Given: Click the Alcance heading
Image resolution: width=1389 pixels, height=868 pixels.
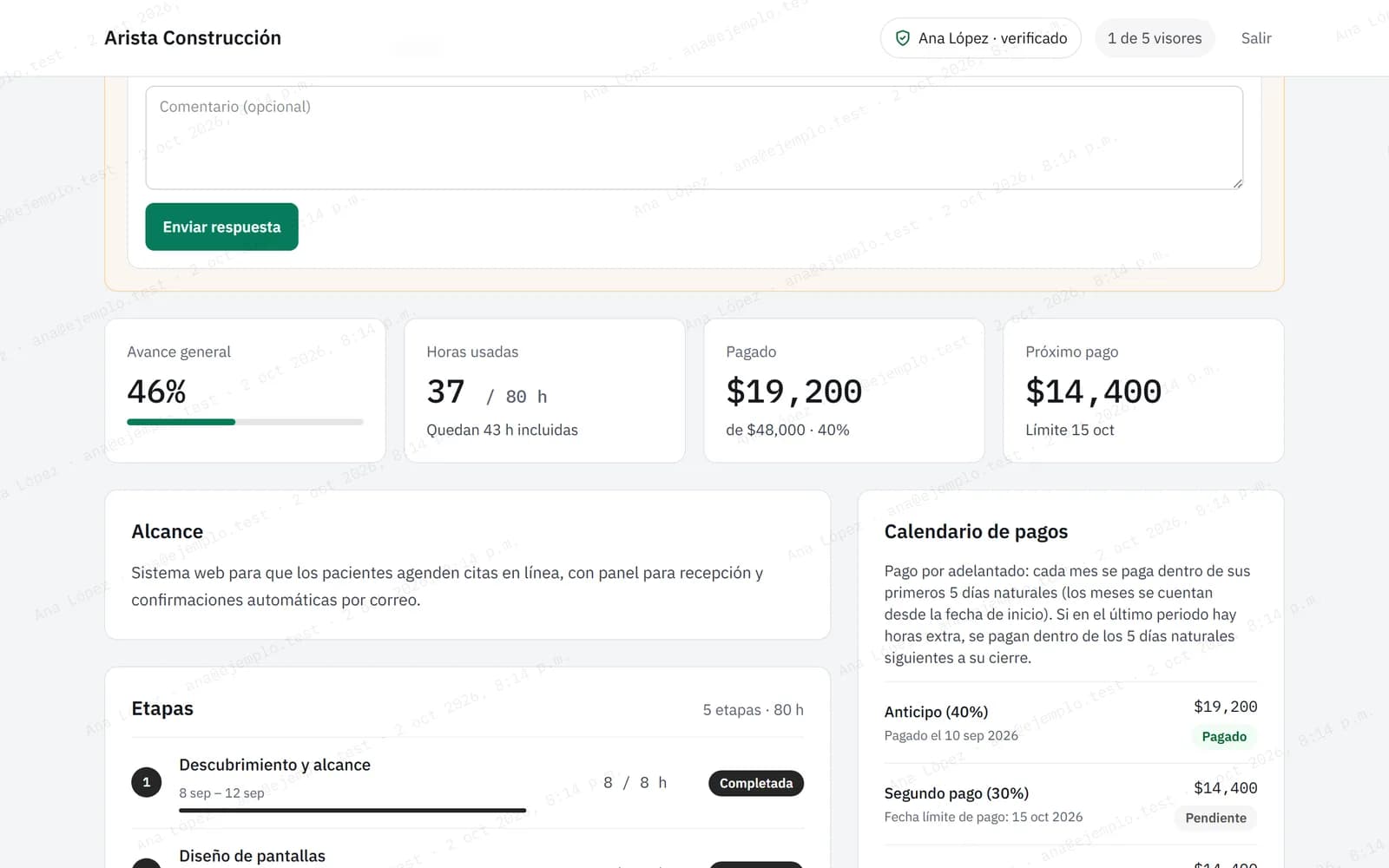Looking at the screenshot, I should pos(167,531).
